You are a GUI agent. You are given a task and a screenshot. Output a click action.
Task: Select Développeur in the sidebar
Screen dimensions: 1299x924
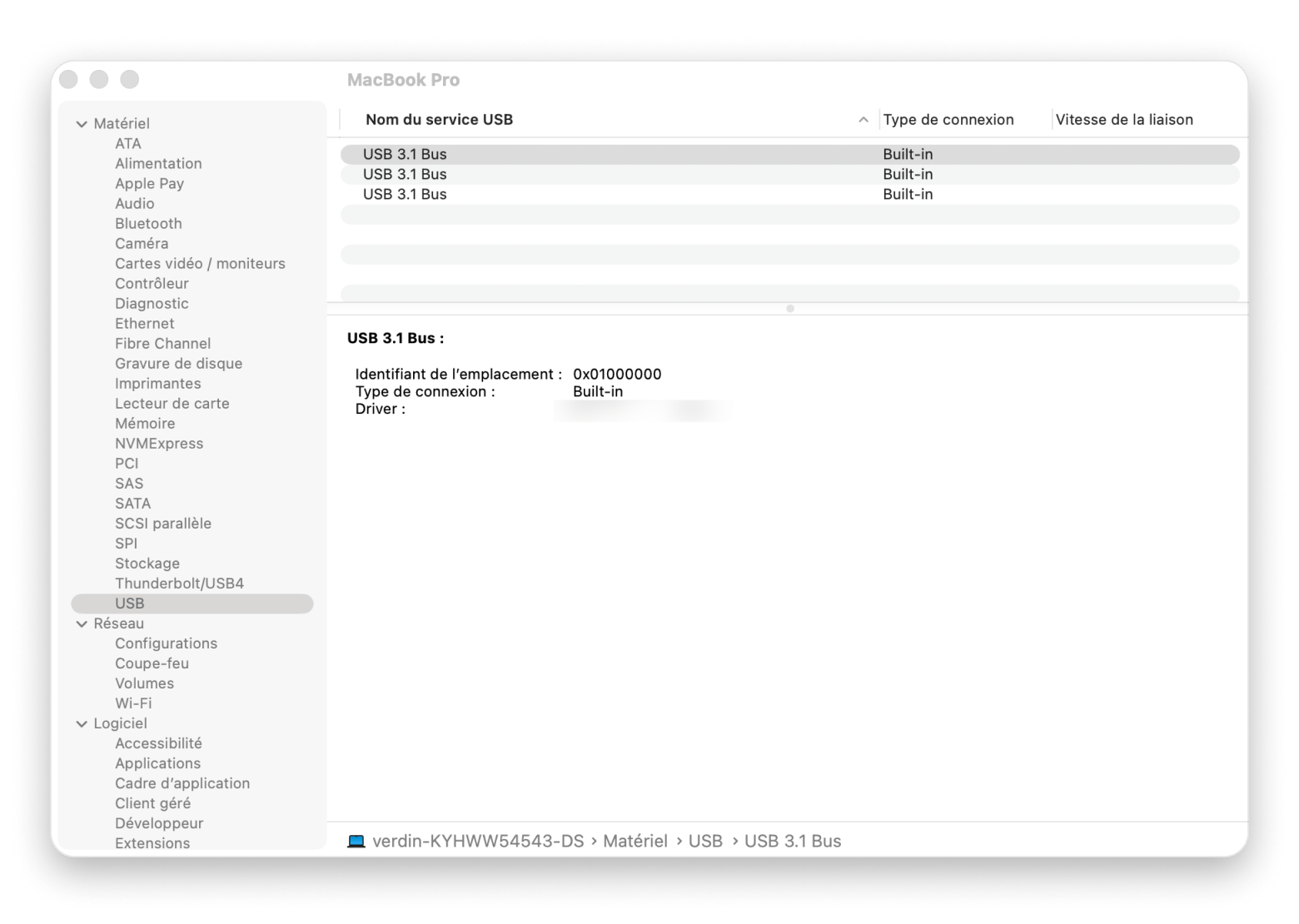point(159,823)
